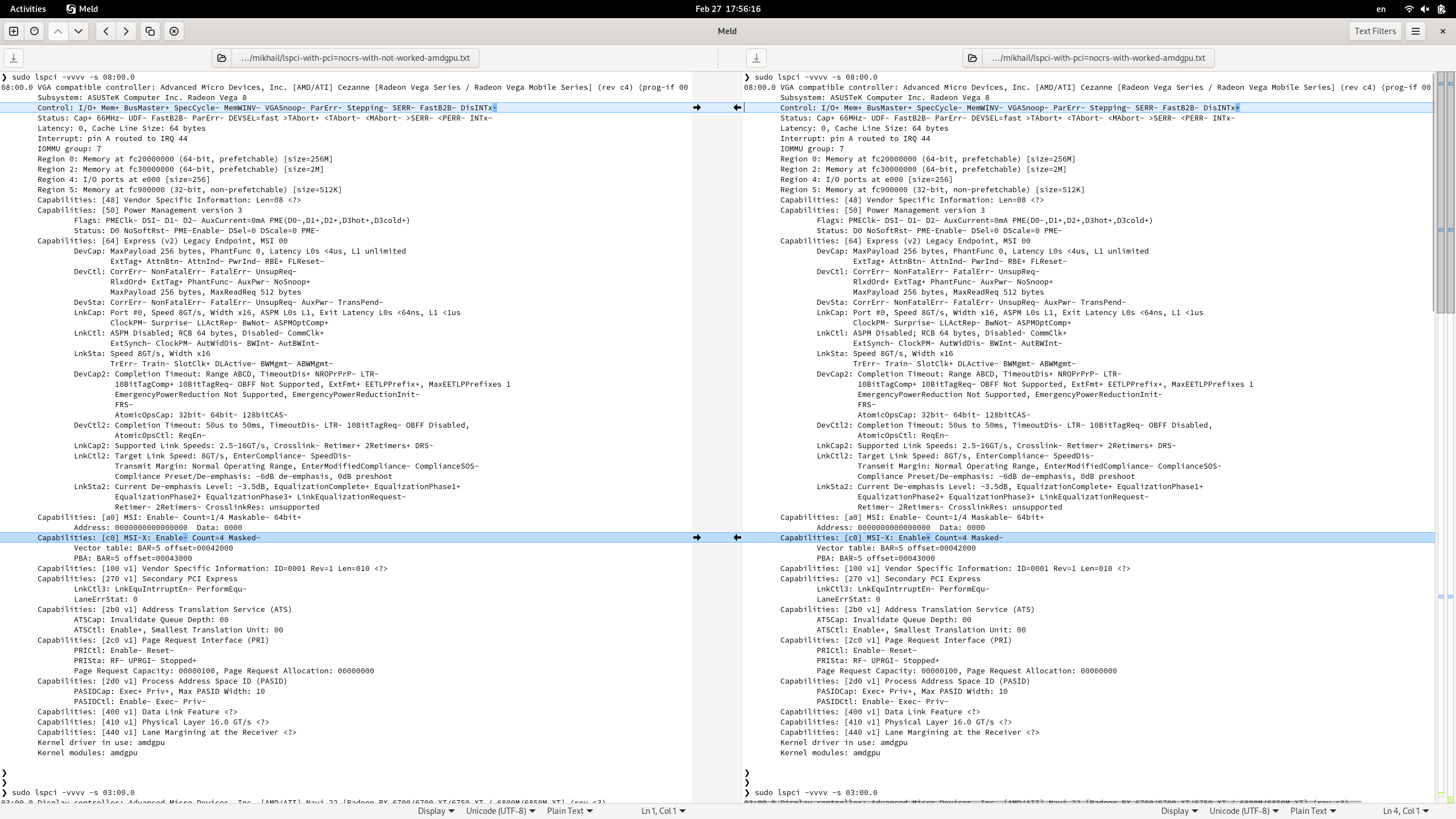
Task: Save the left pane file
Action: pyautogui.click(x=14, y=58)
